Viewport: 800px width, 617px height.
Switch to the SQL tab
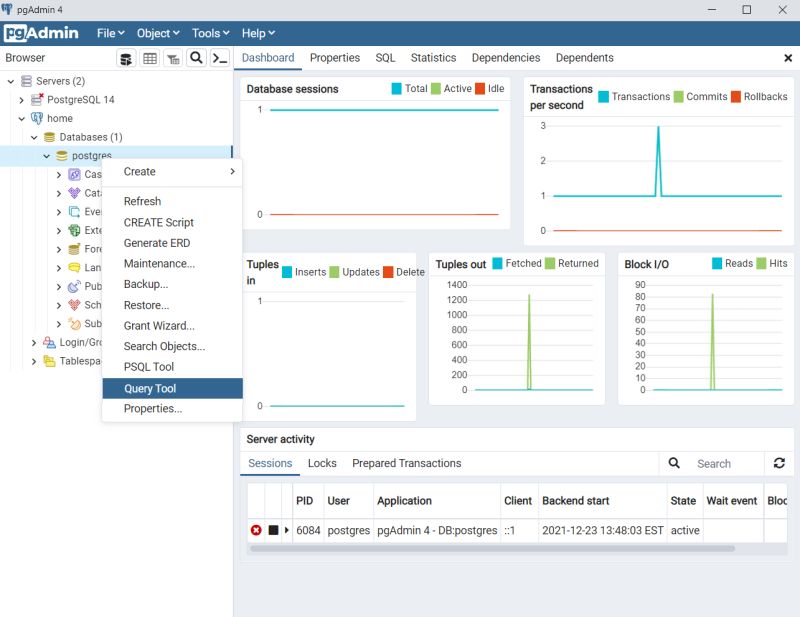[x=385, y=58]
